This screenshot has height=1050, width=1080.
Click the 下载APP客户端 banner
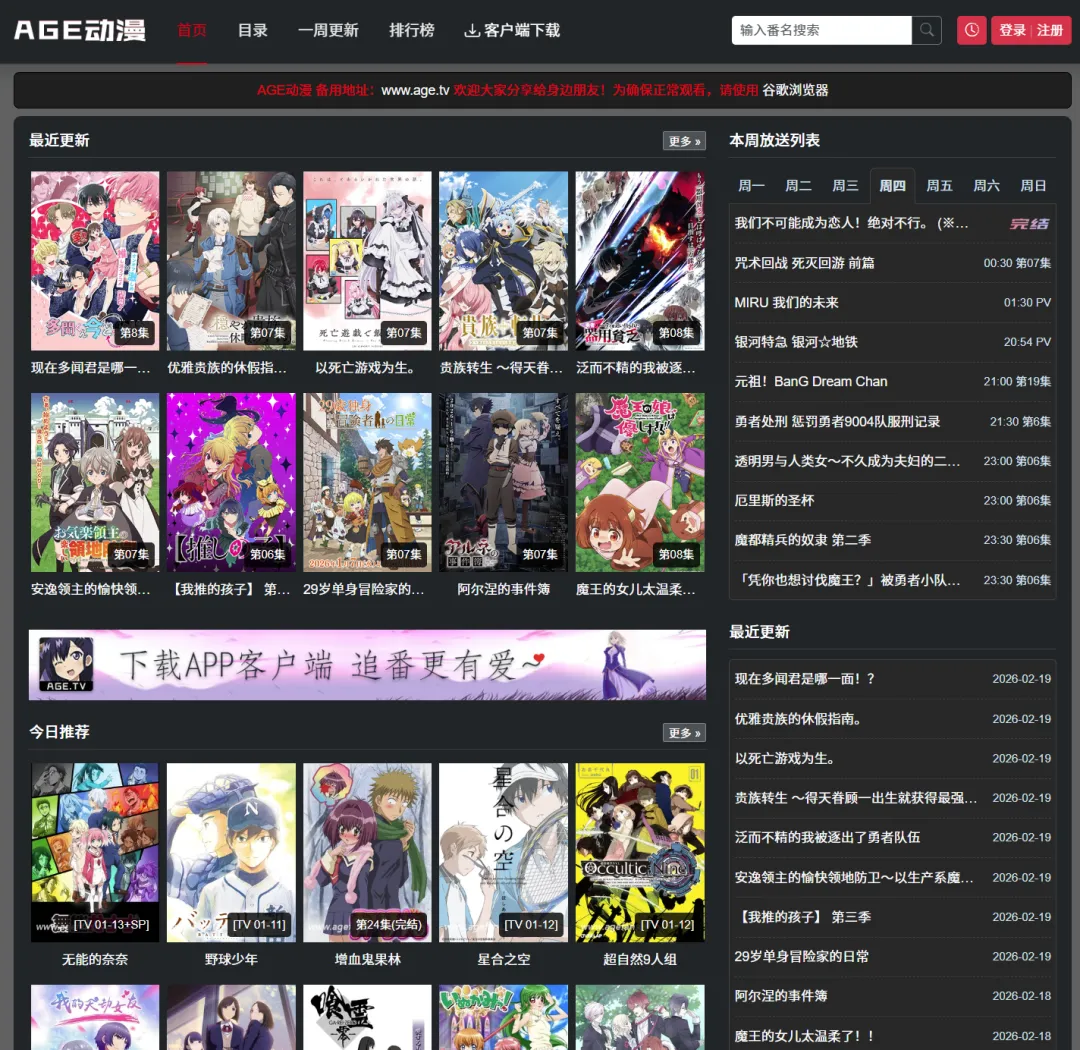tap(367, 665)
